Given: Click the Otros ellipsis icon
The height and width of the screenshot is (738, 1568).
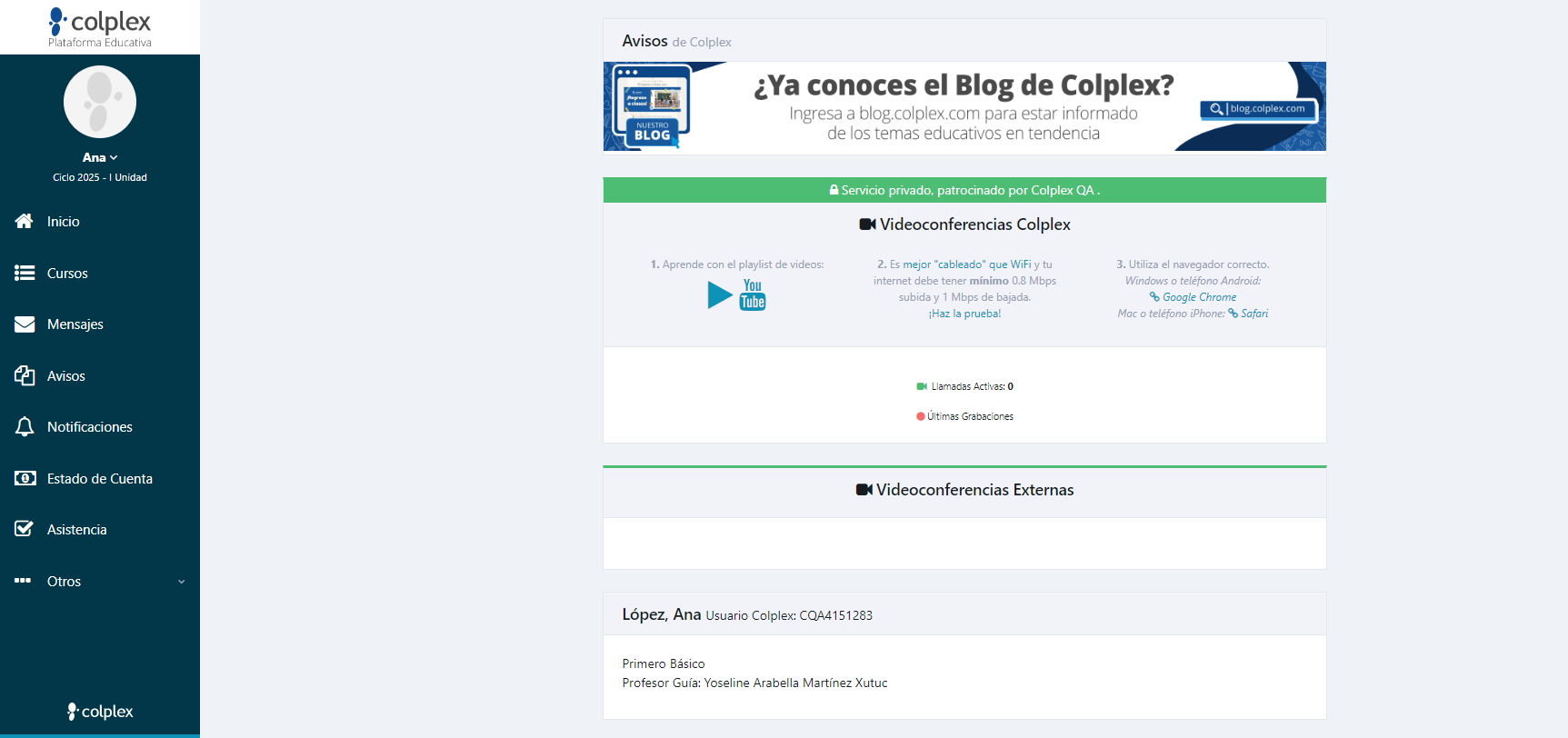Looking at the screenshot, I should (x=23, y=580).
